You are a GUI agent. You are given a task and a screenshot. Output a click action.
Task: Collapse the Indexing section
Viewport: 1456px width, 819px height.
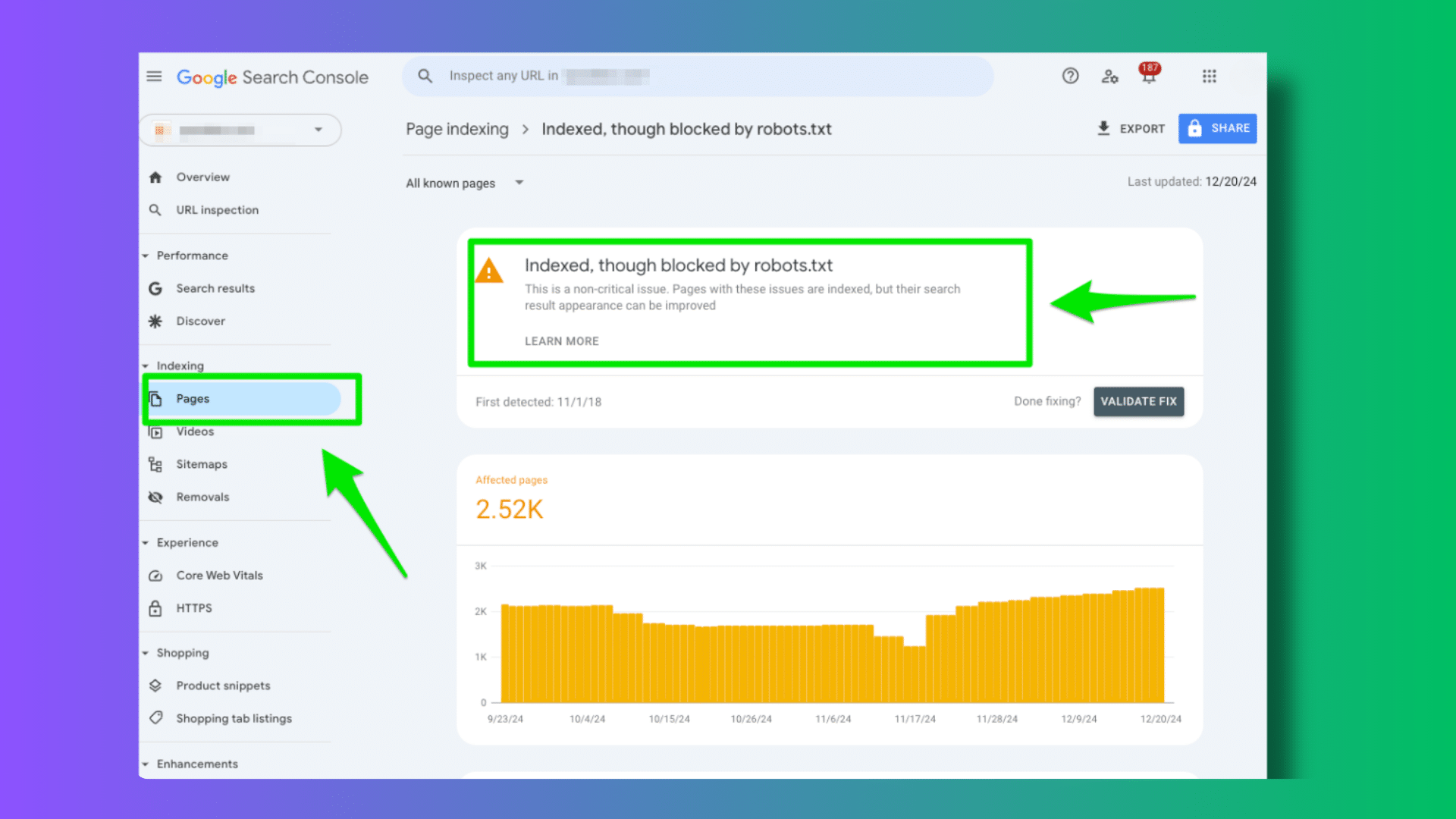145,366
